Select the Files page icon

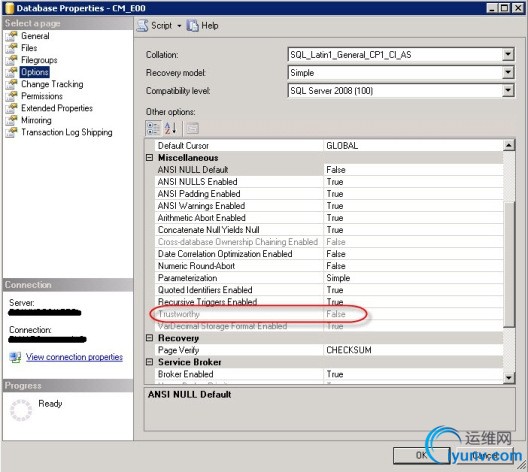click(x=12, y=48)
